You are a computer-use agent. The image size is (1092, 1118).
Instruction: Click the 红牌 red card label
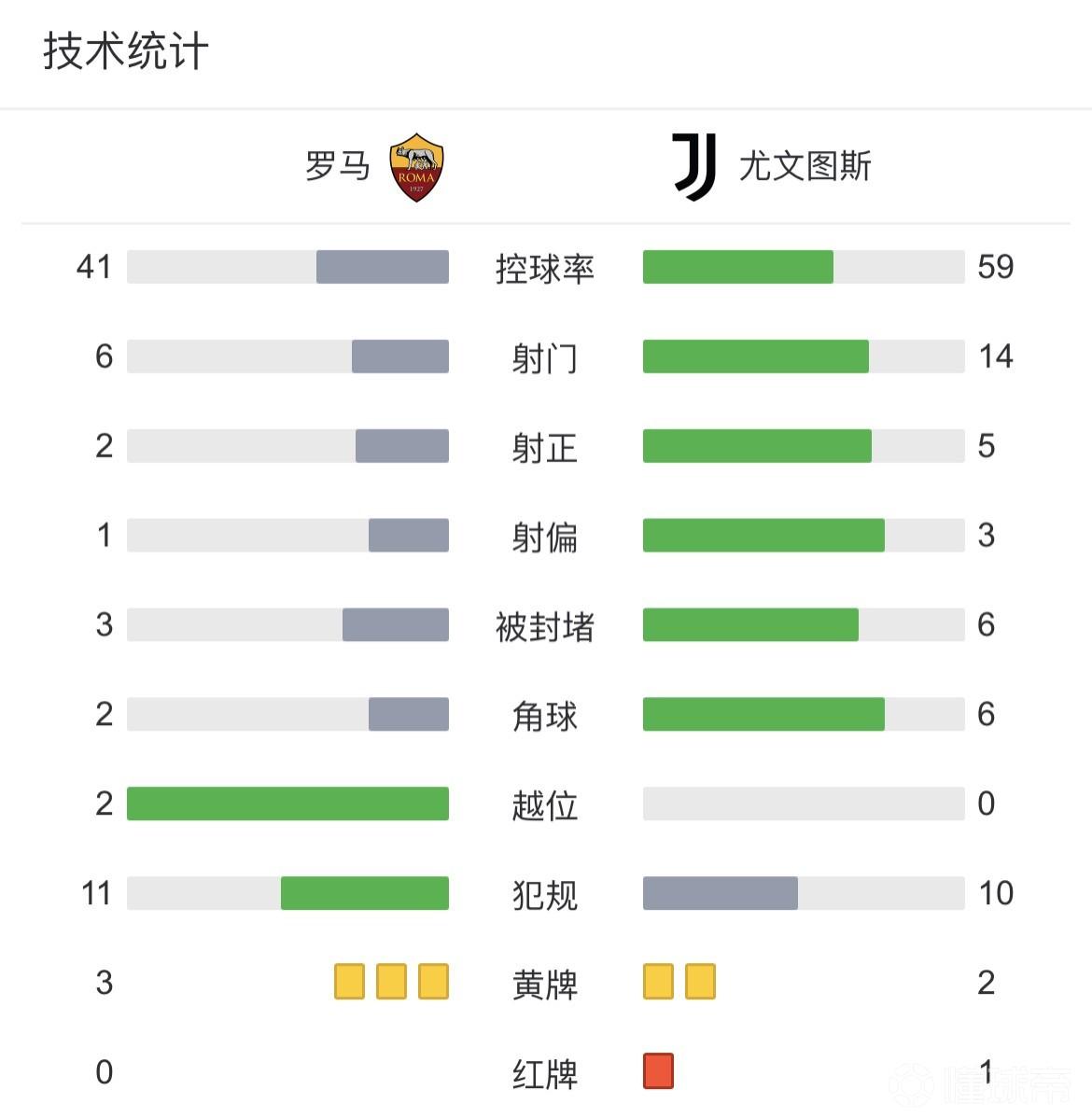coord(545,1073)
